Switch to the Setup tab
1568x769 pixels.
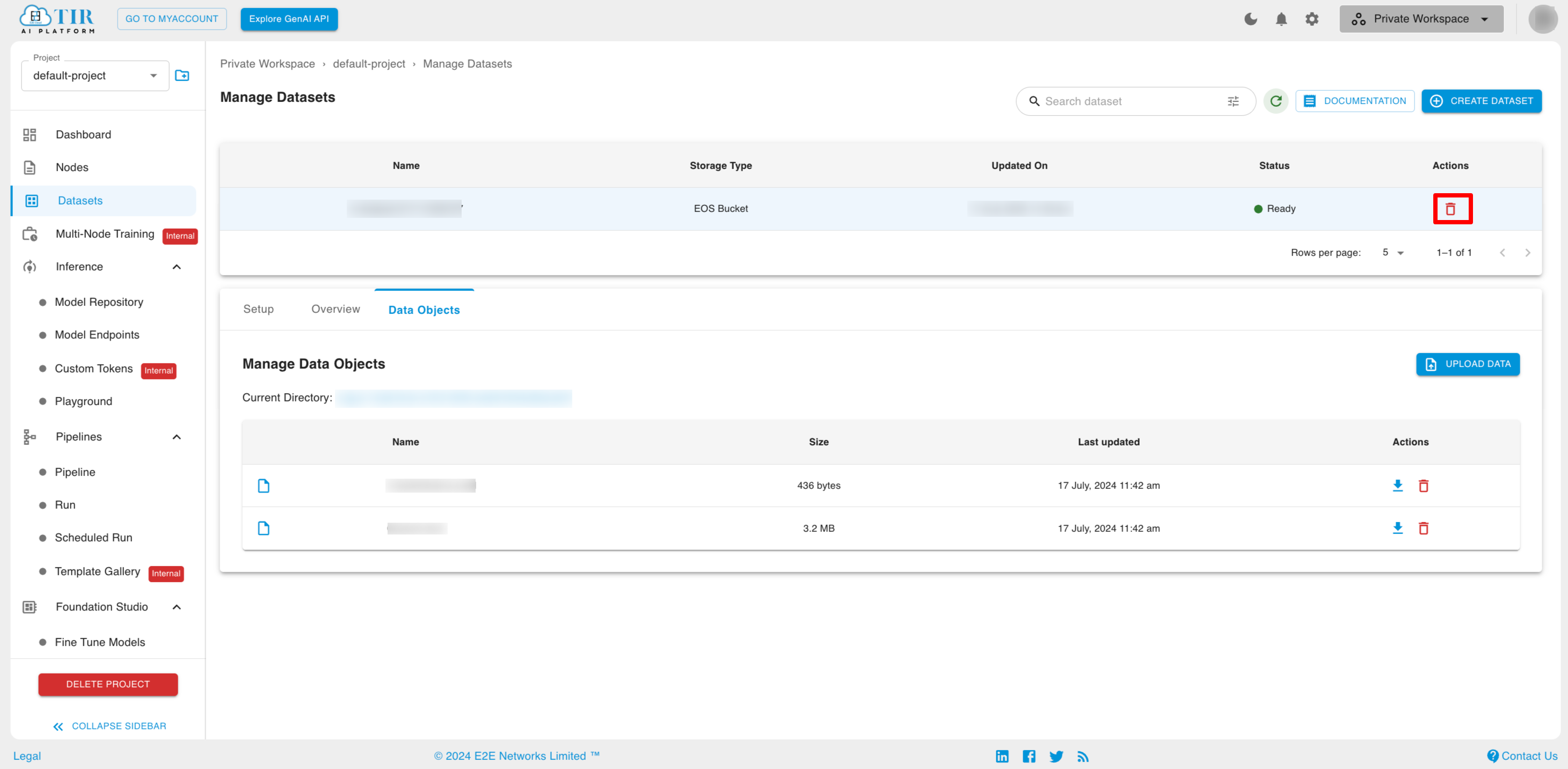tap(258, 309)
